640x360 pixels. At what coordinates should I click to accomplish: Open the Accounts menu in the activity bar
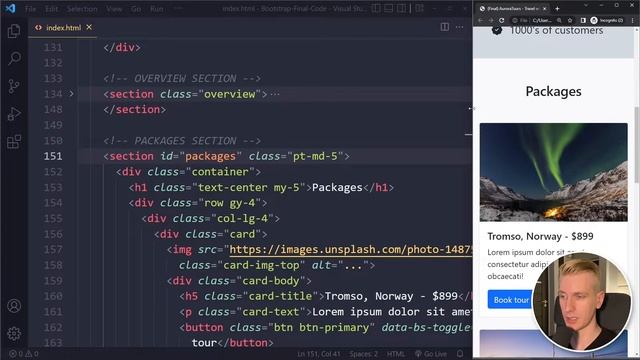pyautogui.click(x=14, y=306)
